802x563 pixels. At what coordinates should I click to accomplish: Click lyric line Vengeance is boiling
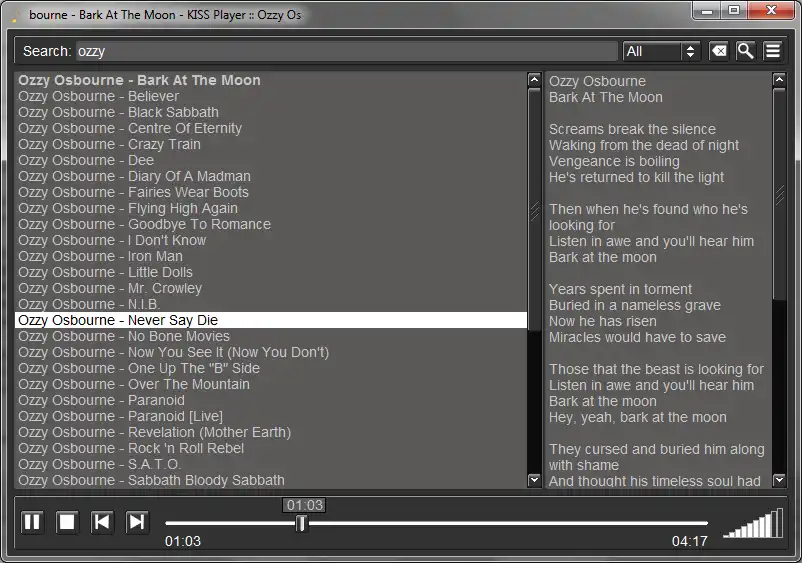click(614, 161)
